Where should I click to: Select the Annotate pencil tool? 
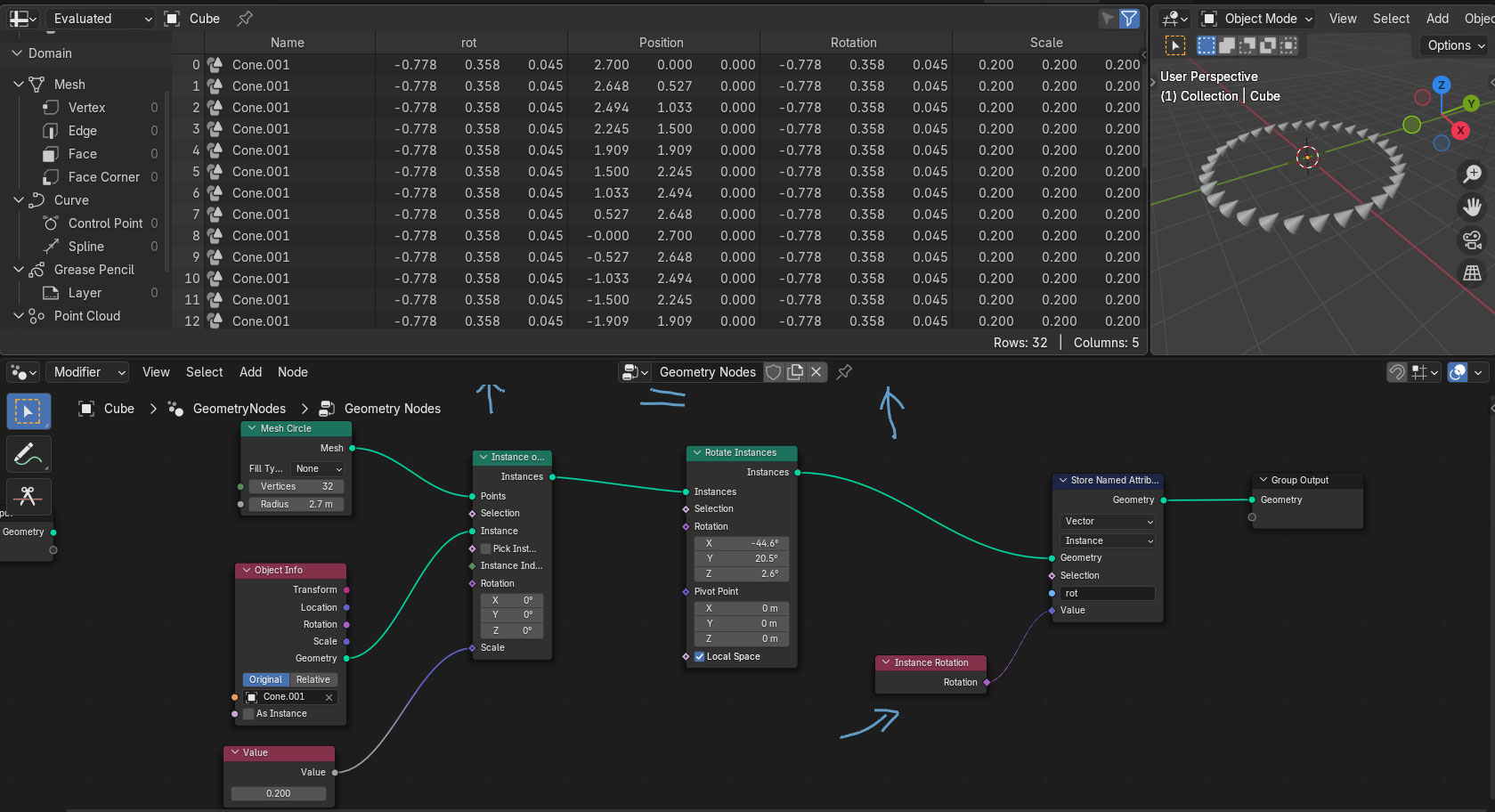(28, 454)
